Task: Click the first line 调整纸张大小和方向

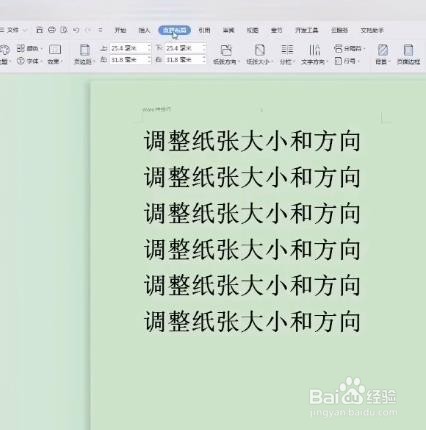Action: tap(252, 141)
